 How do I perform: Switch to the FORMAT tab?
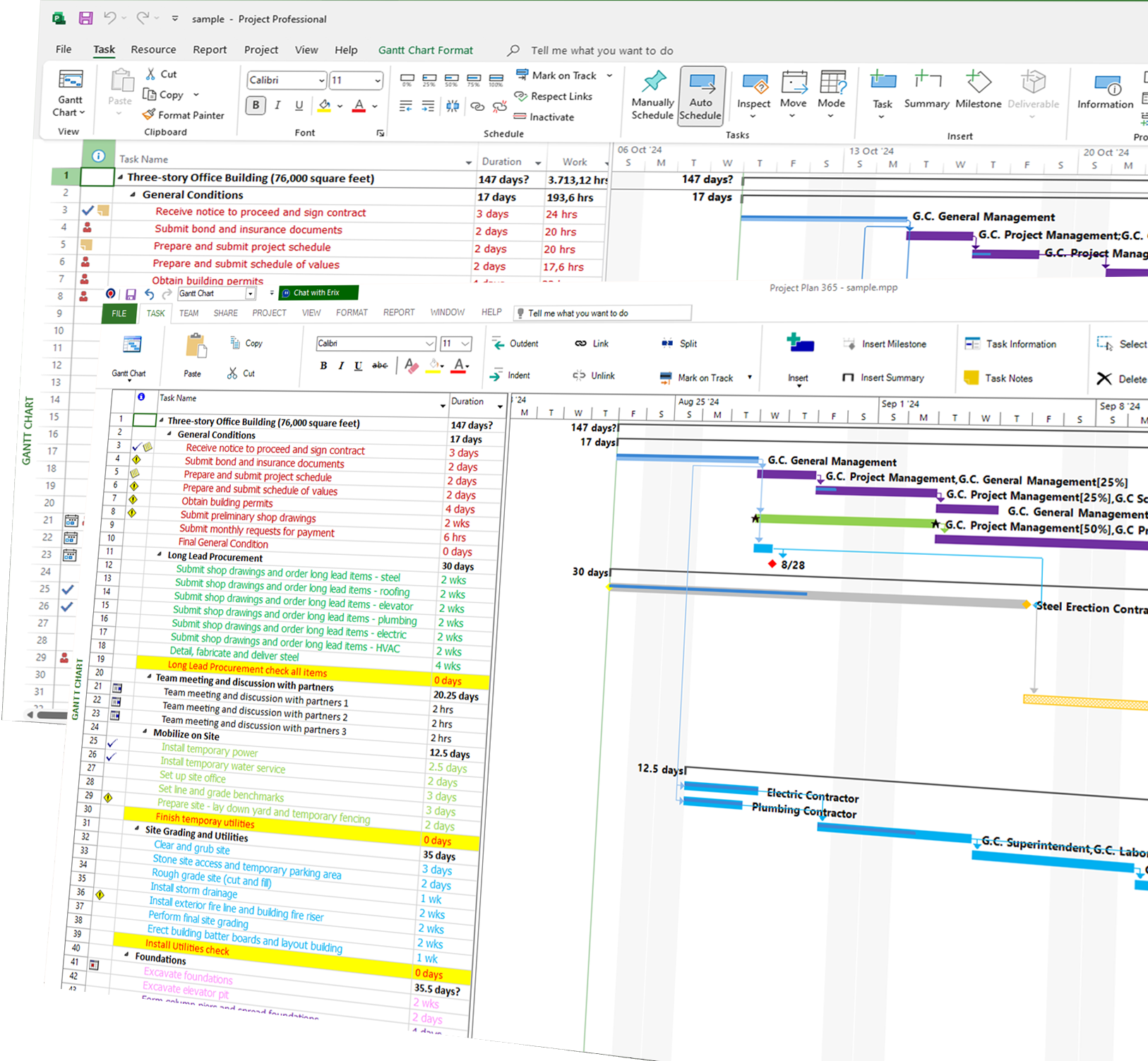(x=352, y=313)
